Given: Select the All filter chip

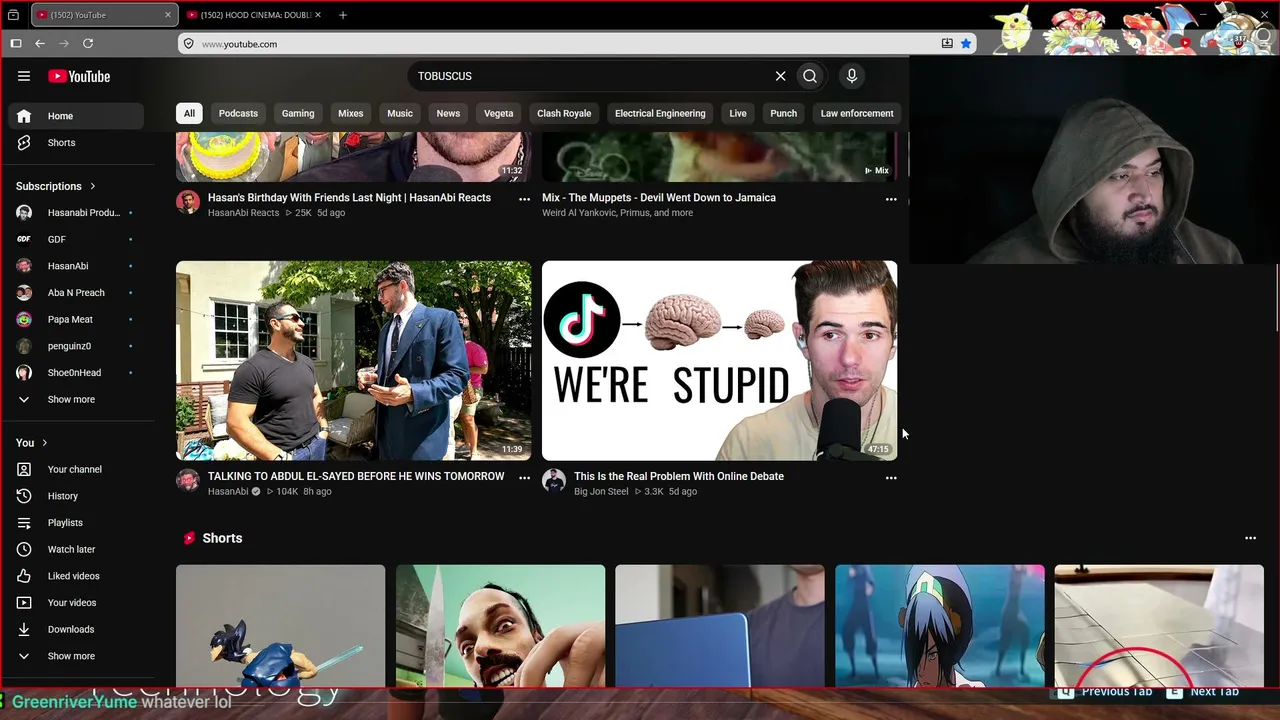Looking at the screenshot, I should point(189,113).
